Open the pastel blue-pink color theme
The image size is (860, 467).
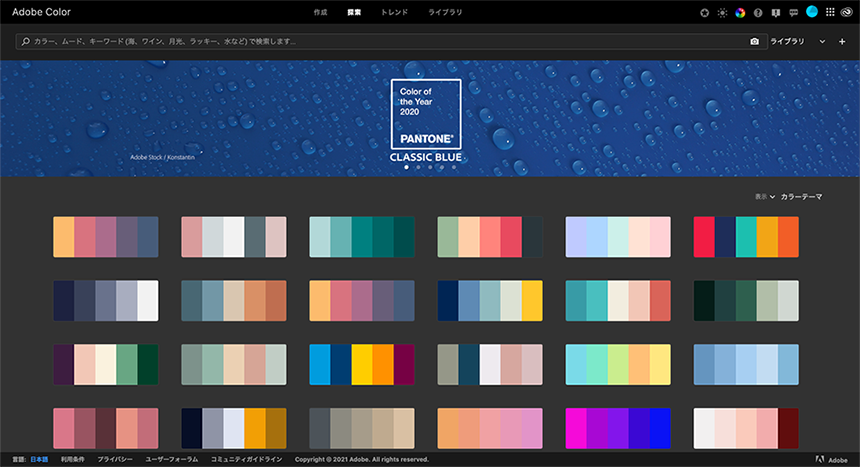[618, 237]
